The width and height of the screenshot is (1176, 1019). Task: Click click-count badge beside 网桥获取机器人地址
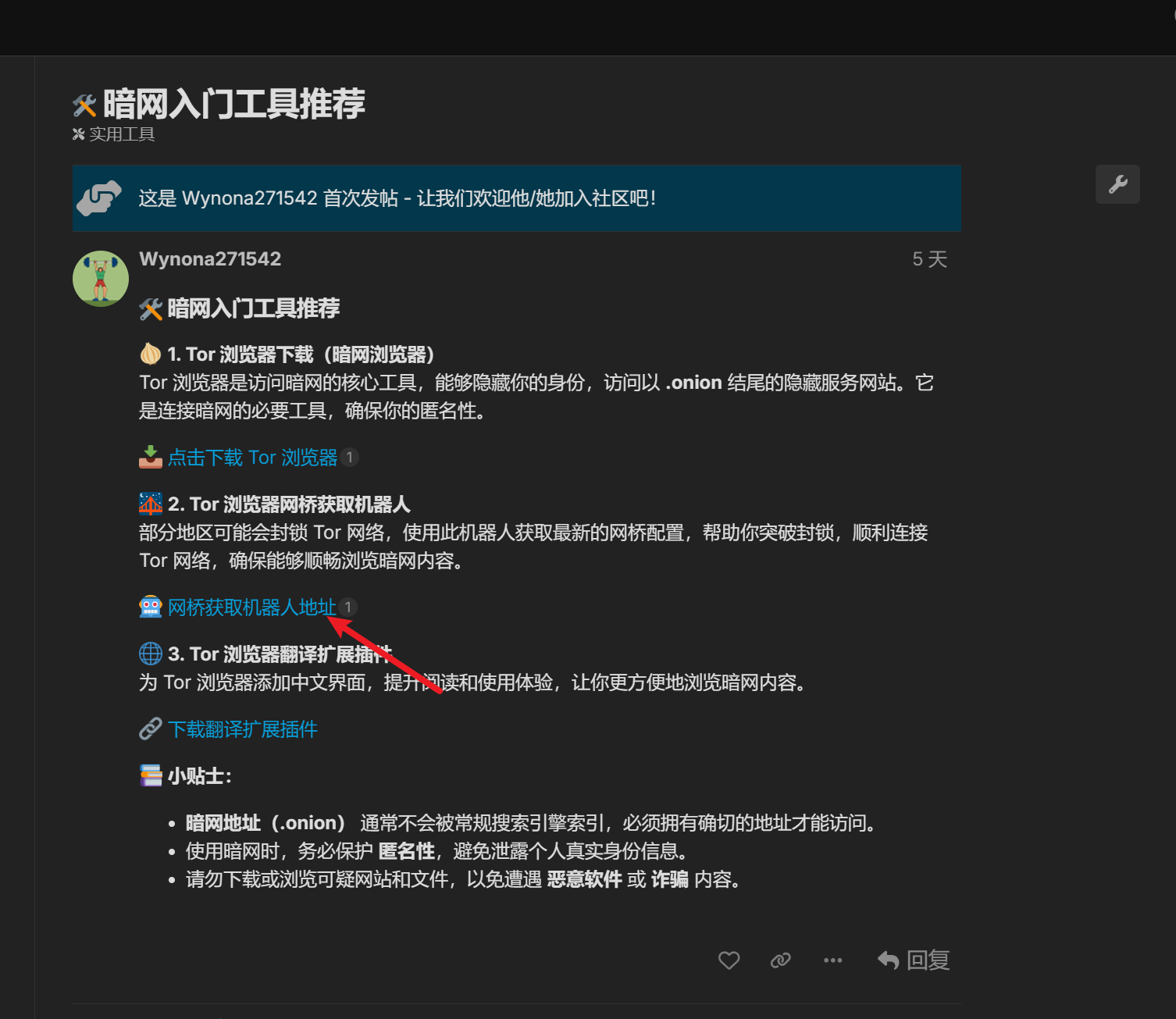coord(348,607)
